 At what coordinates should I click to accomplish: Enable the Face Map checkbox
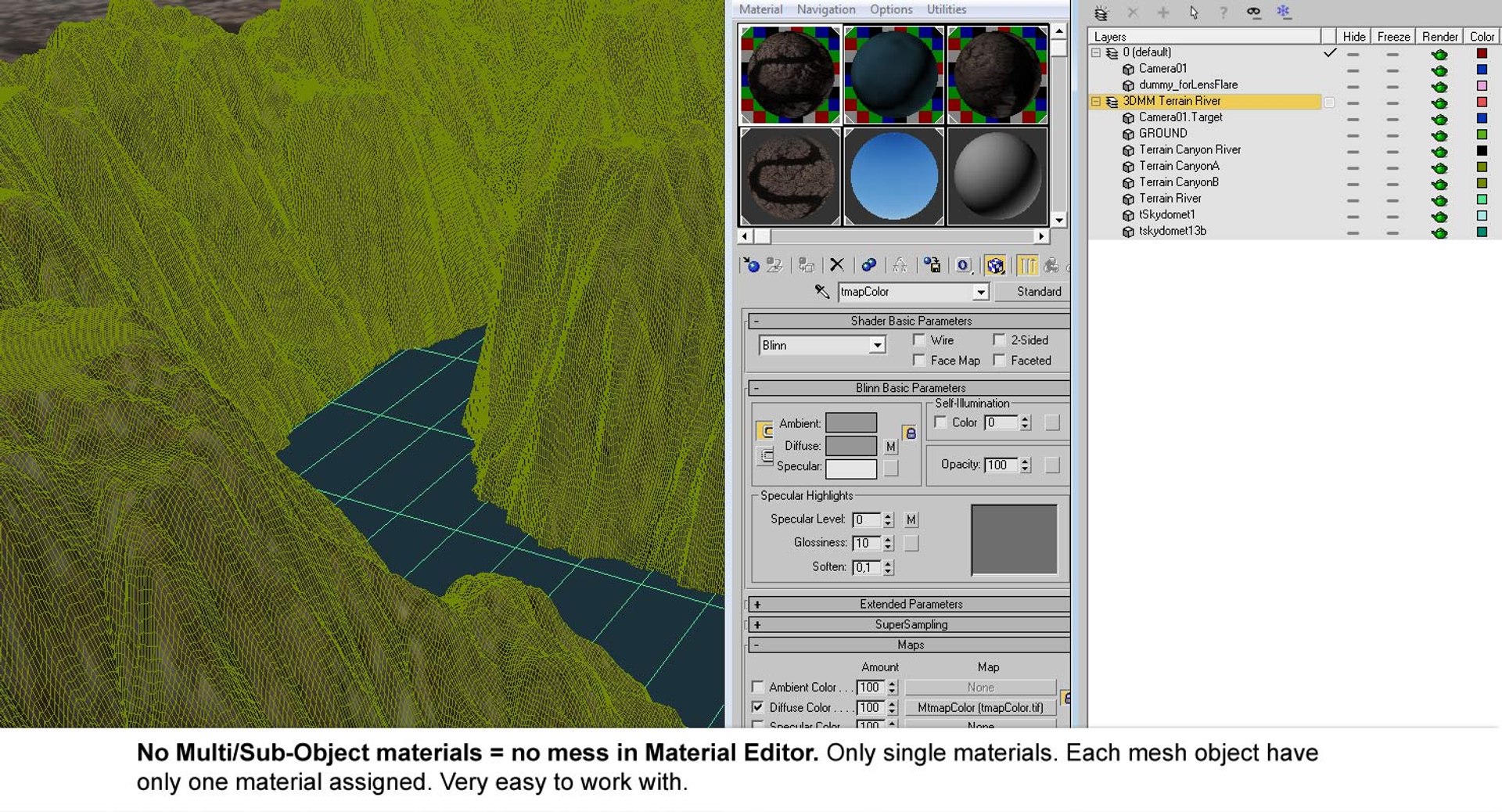tap(919, 360)
